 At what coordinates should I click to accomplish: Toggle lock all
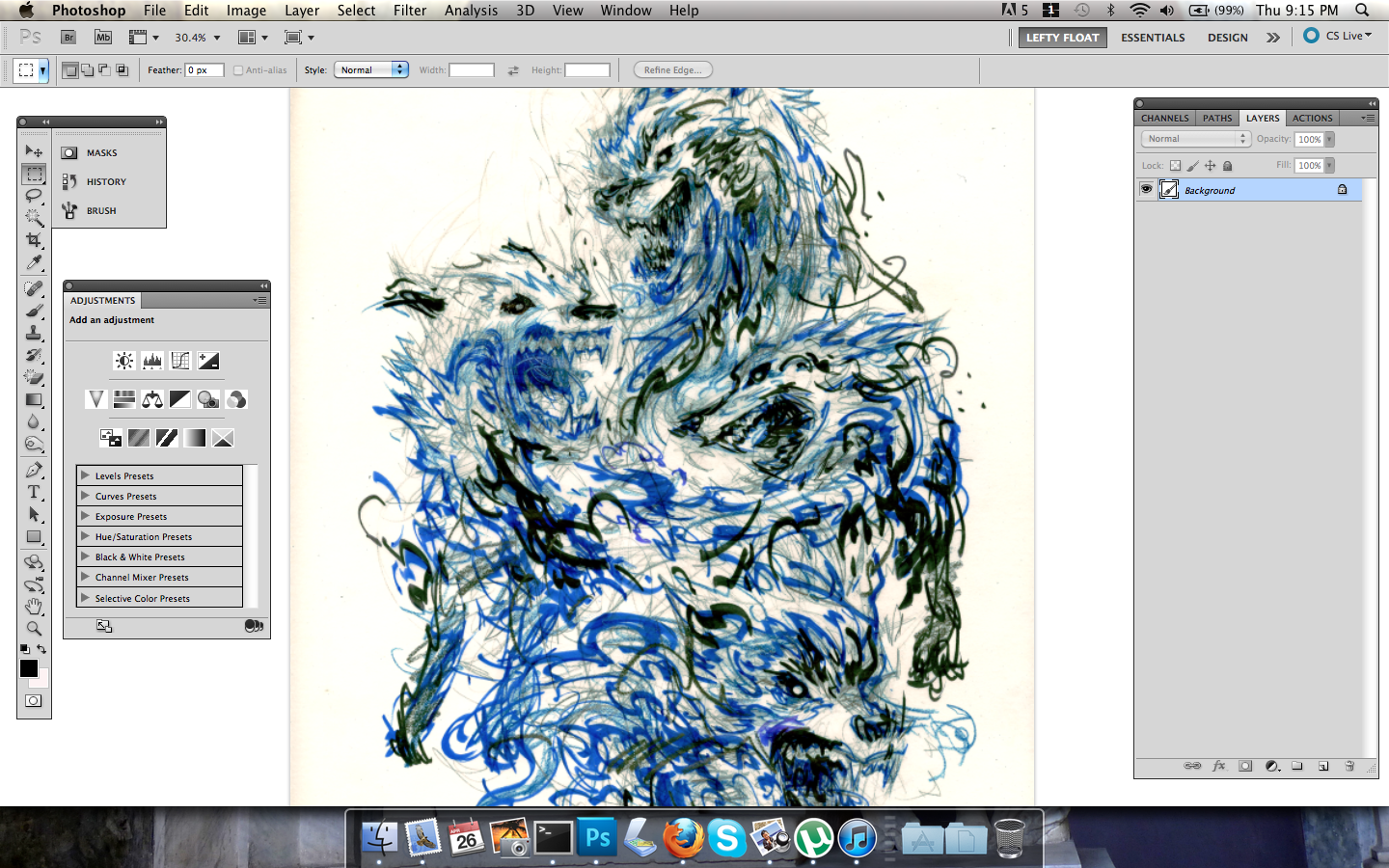coord(1228,166)
